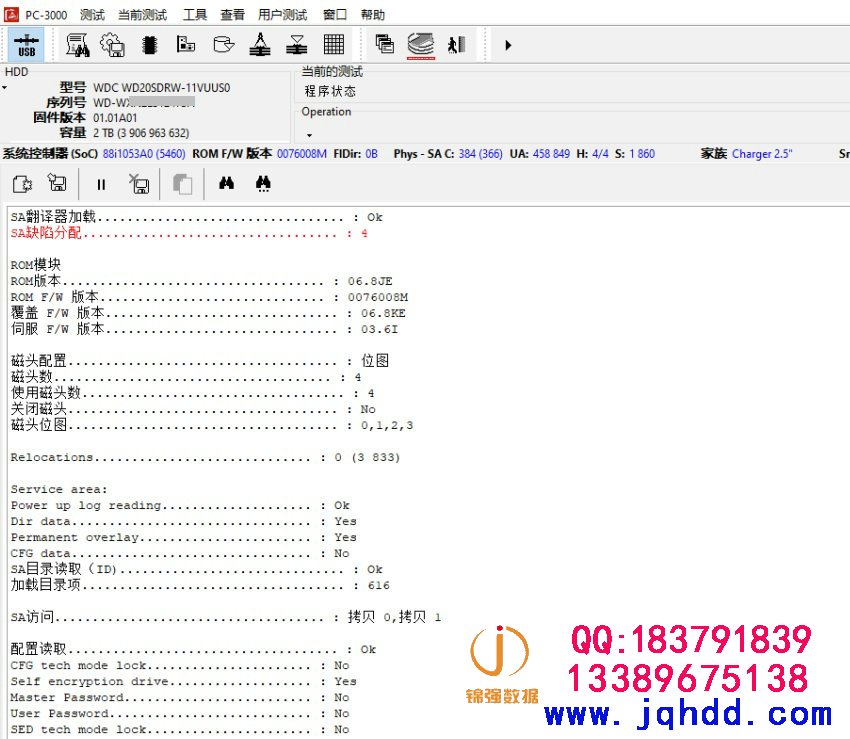Click the floppy disk with X icon
Image resolution: width=850 pixels, height=739 pixels.
pyautogui.click(x=139, y=184)
